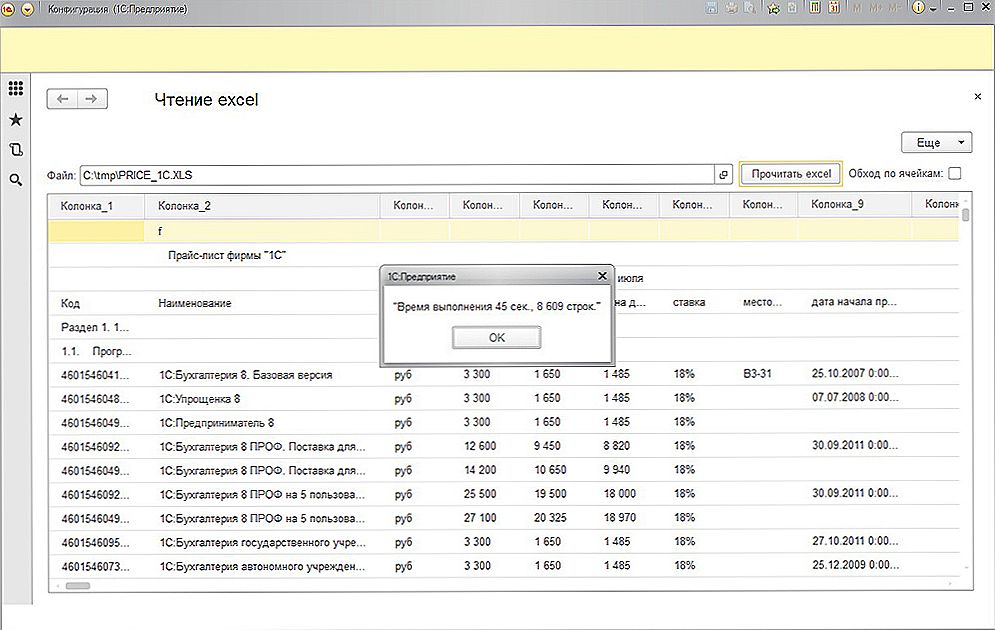Viewport: 995px width, 630px height.
Task: Click the search magnifier in sidebar
Action: pos(15,180)
